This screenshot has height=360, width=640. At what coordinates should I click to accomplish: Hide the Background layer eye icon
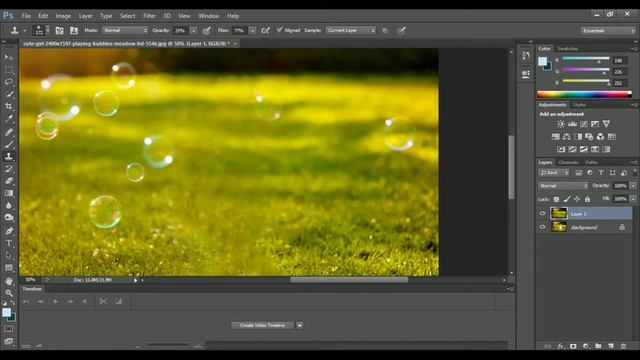pos(542,227)
